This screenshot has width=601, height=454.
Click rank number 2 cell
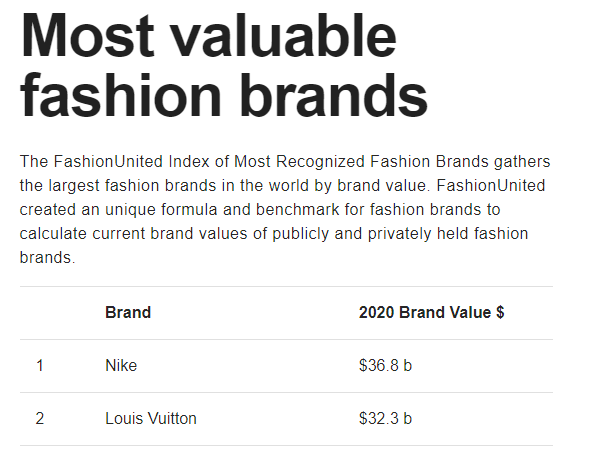point(40,418)
